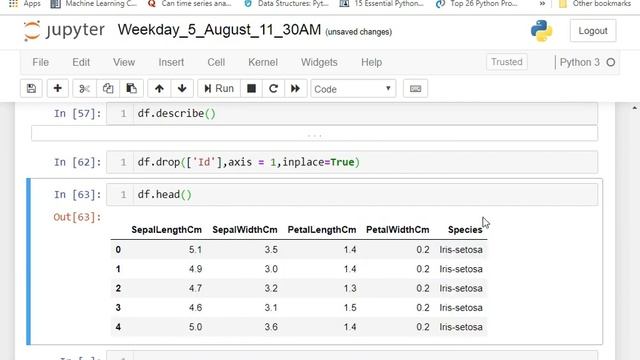The image size is (640, 360).
Task: Click the Out[63] output prompt
Action: (77, 217)
